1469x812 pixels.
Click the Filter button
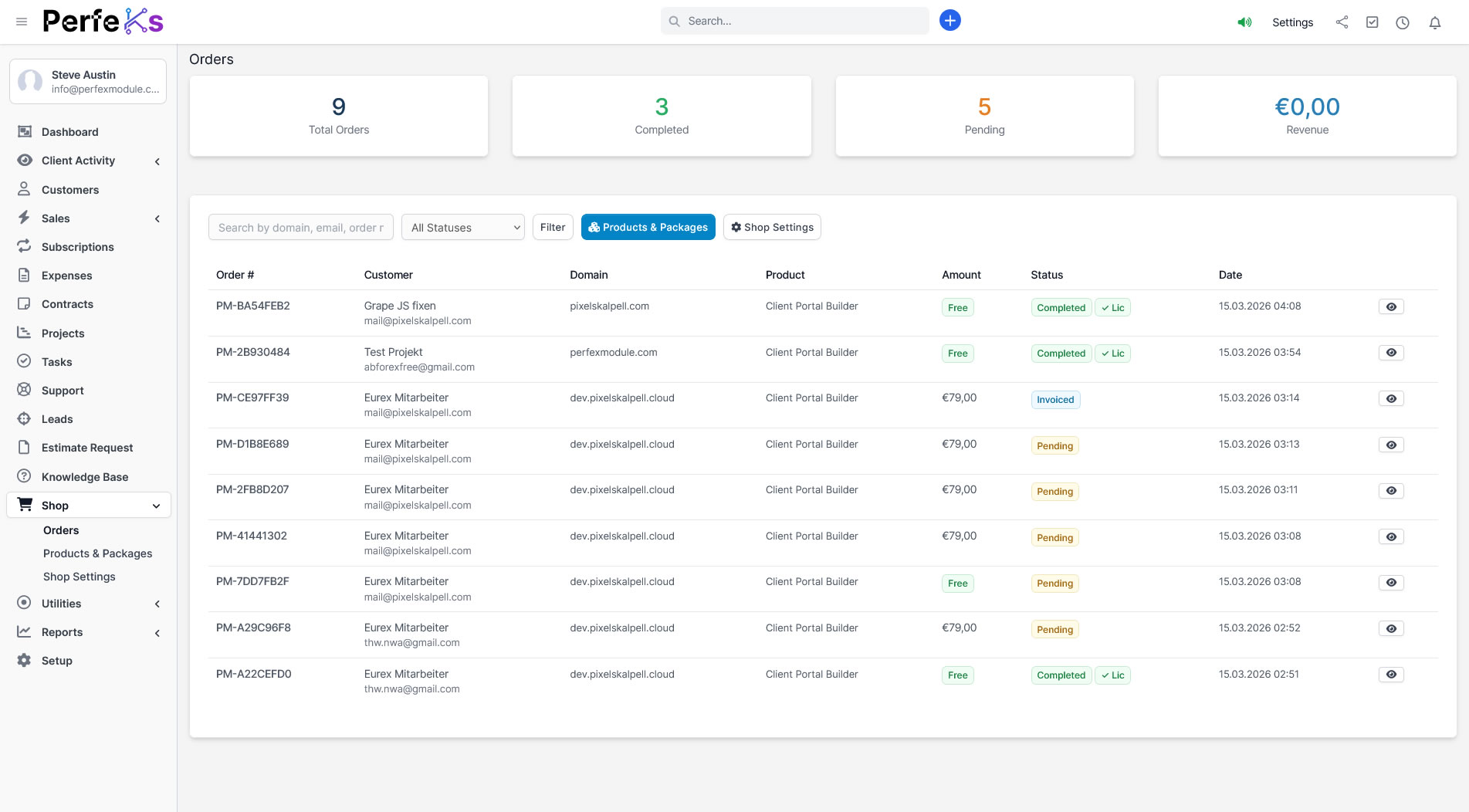pyautogui.click(x=552, y=227)
